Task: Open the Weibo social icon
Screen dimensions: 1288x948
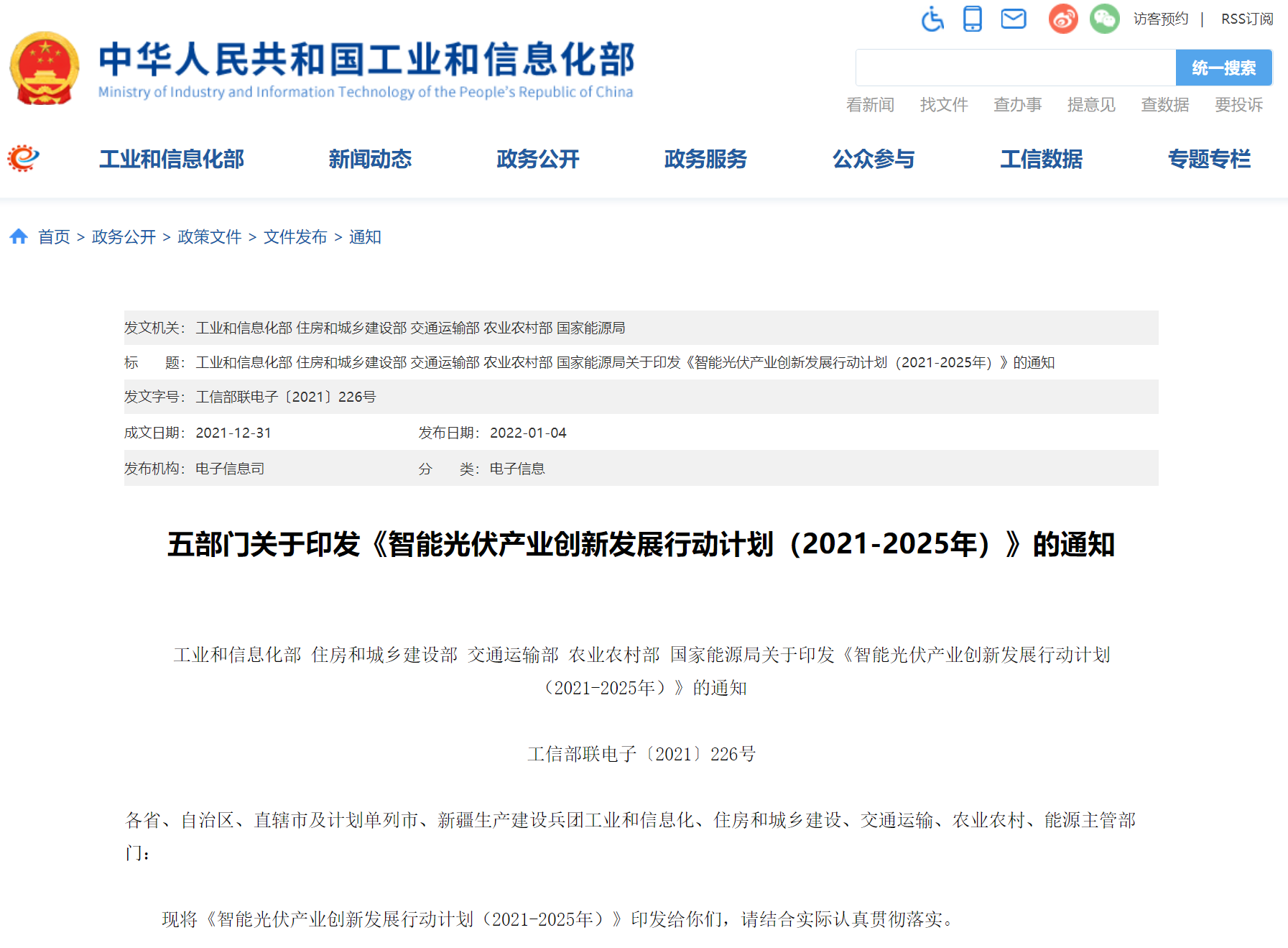Action: click(x=1063, y=19)
